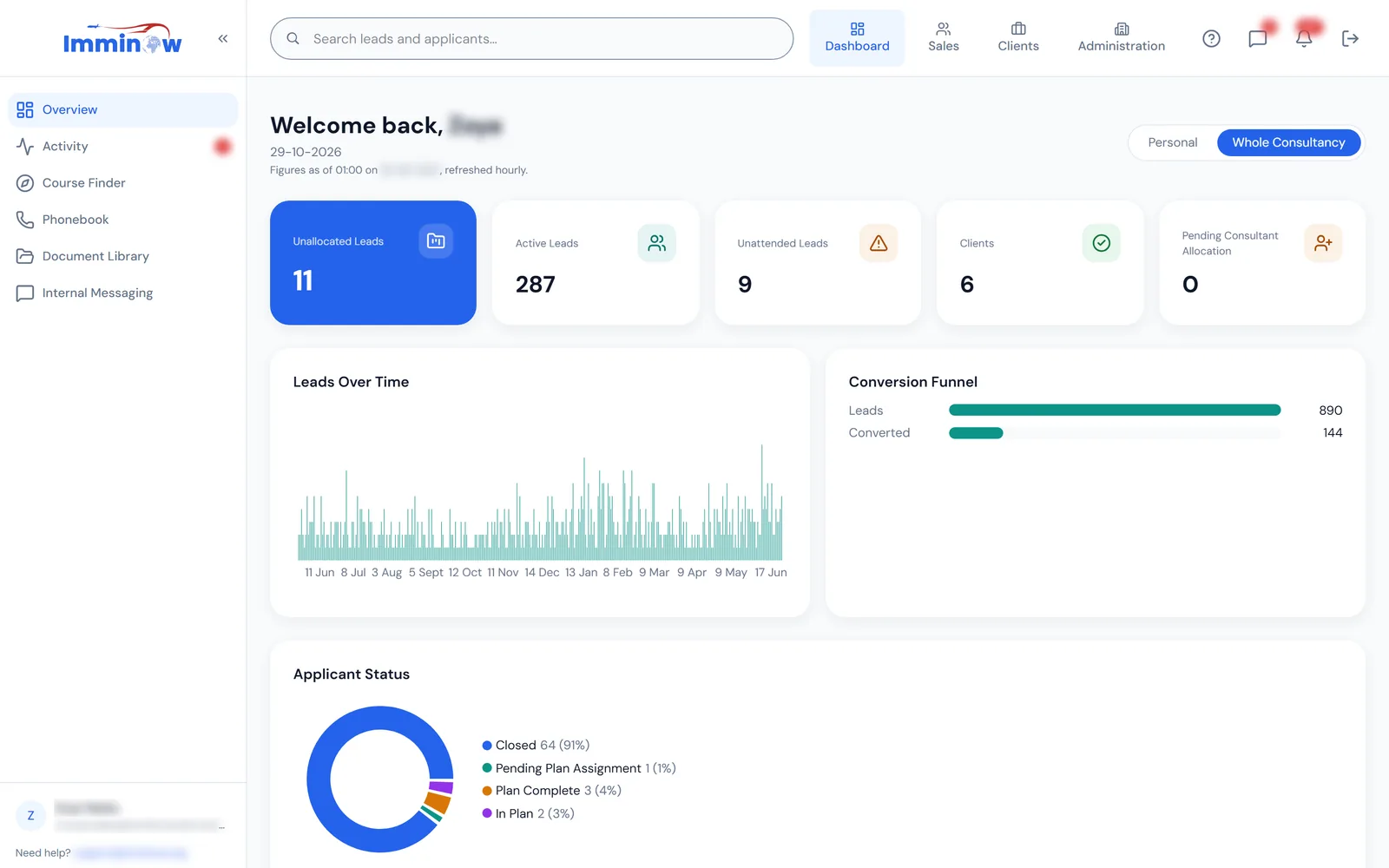Screen dimensions: 1389x868
Task: Open Document Library in the sidebar
Action: click(x=122, y=256)
